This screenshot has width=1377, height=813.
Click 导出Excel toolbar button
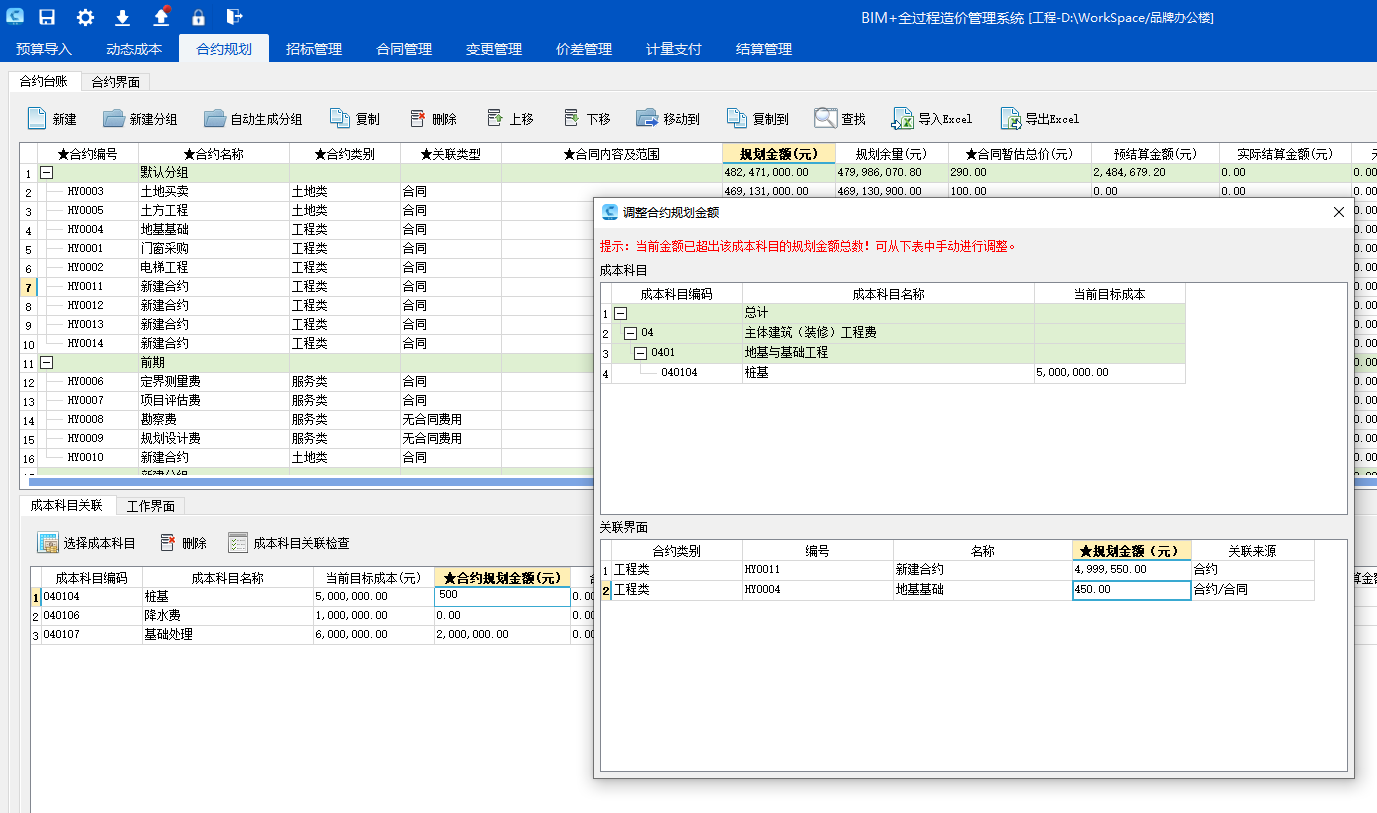pyautogui.click(x=1040, y=119)
